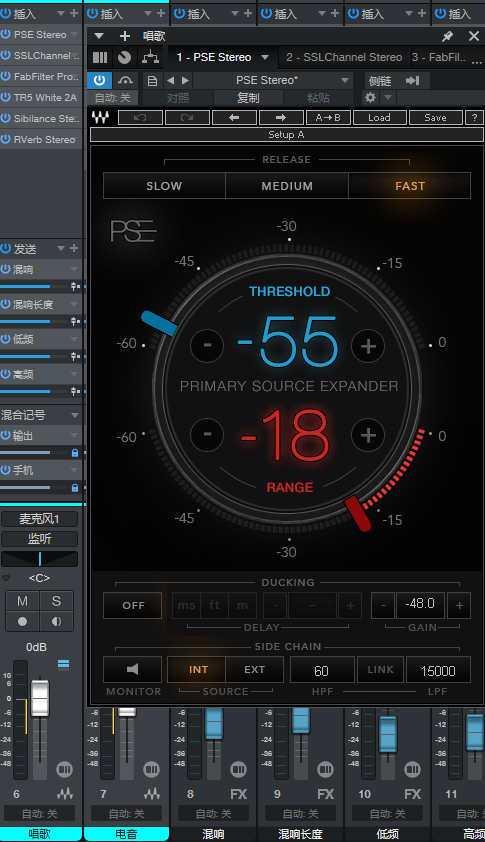
Task: Switch to the 1 - PSE Stereo tab
Action: (213, 57)
